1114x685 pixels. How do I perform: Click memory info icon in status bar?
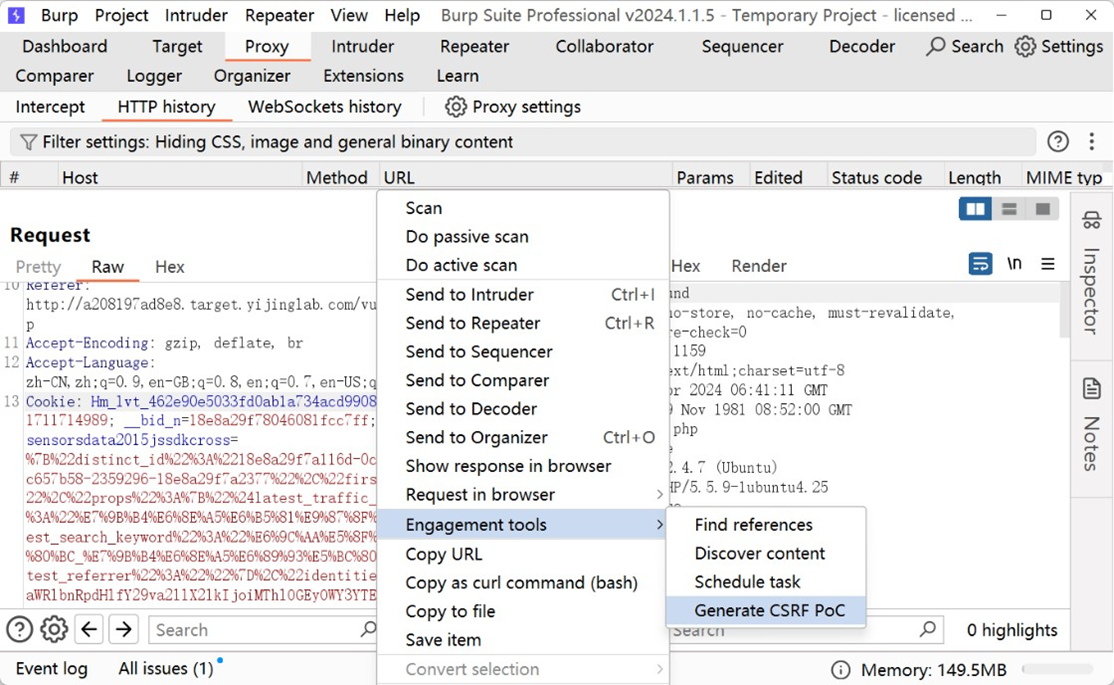click(840, 670)
